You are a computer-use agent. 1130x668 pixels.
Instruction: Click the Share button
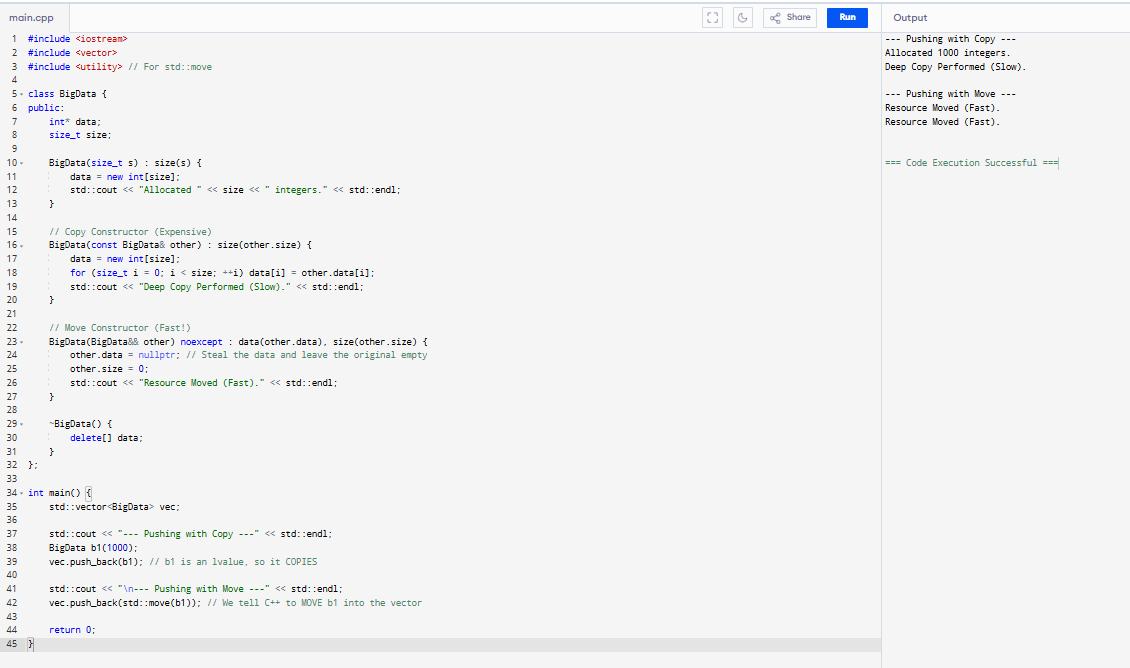(790, 18)
